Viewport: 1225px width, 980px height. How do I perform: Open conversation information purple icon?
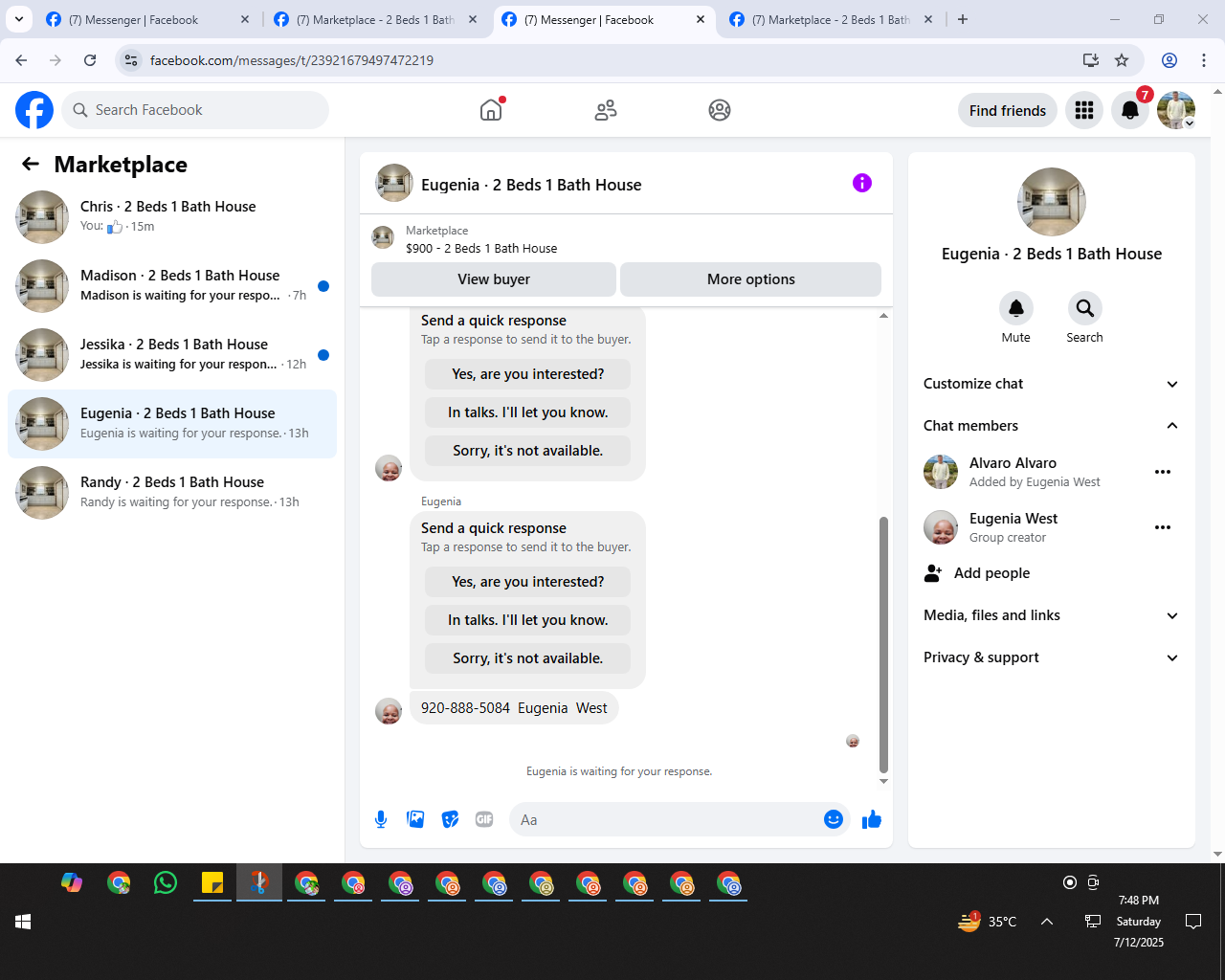pyautogui.click(x=862, y=183)
